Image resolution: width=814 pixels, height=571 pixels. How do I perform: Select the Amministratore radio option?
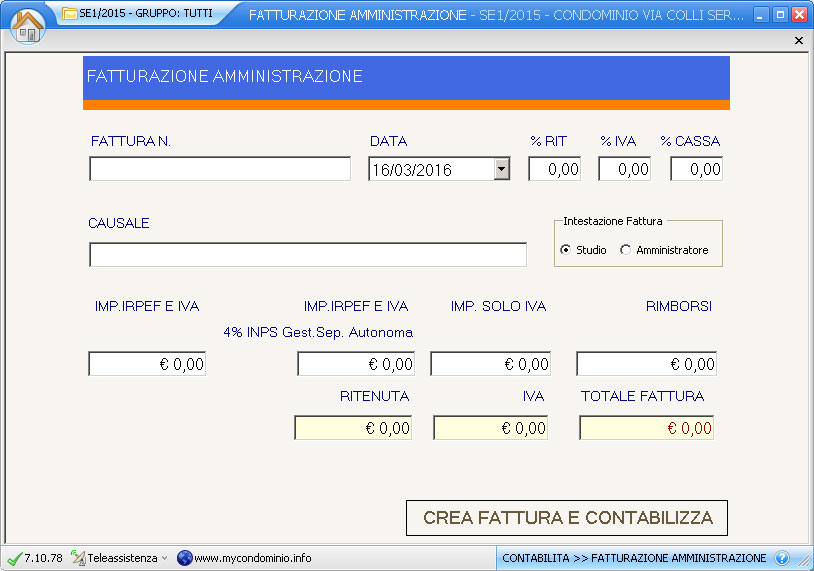(x=626, y=250)
